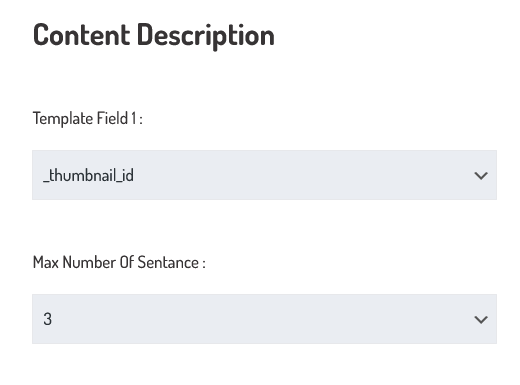Click the Content Description heading
Screen dimensions: 520x385
point(154,36)
